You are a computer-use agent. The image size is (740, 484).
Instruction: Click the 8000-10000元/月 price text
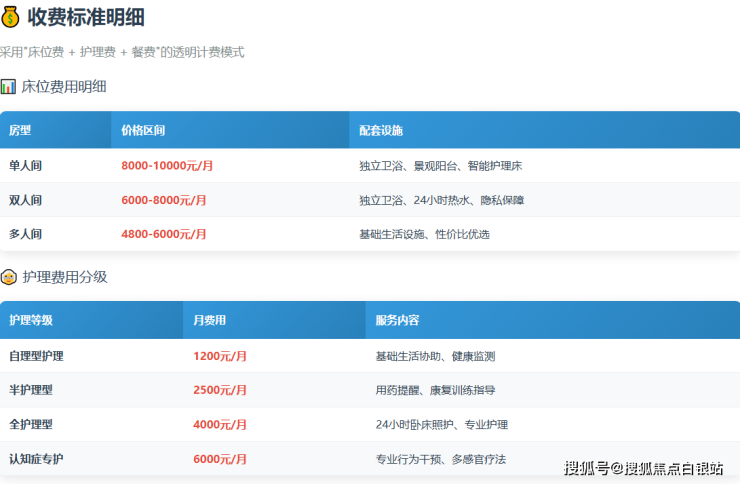click(x=167, y=166)
